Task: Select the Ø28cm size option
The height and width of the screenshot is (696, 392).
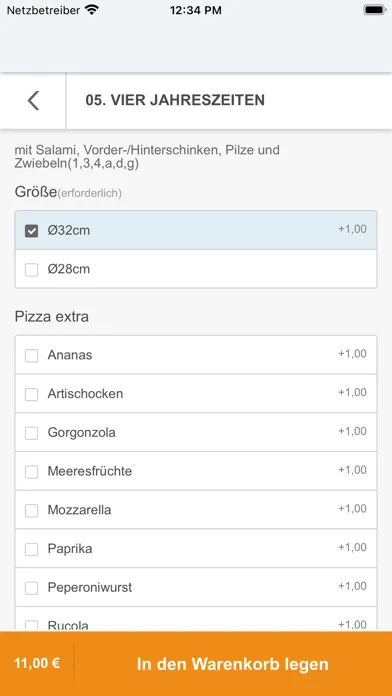Action: point(31,269)
